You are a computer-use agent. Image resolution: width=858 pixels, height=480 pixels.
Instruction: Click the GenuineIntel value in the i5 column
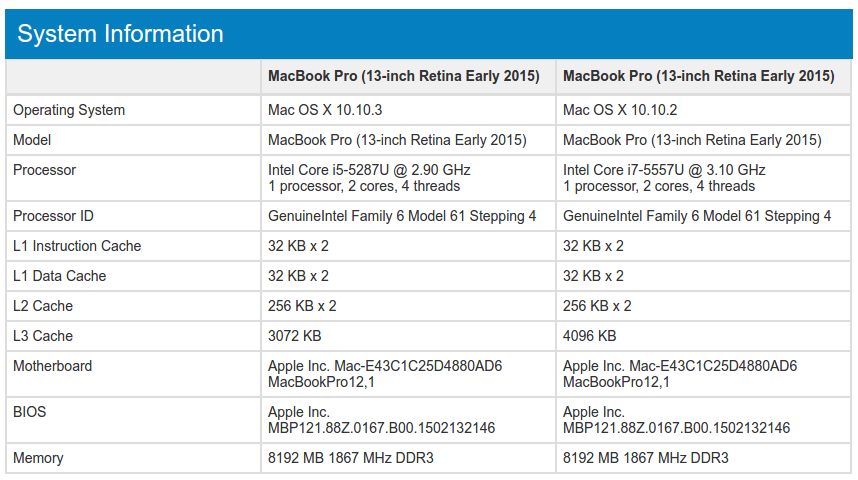(402, 216)
